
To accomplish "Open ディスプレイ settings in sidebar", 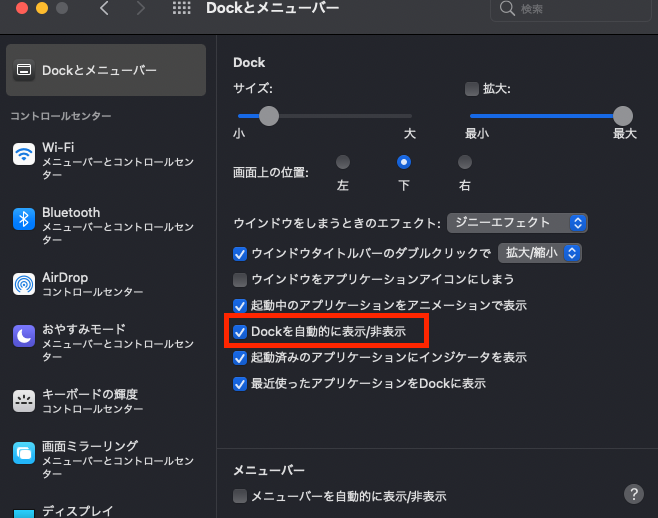I will point(106,511).
